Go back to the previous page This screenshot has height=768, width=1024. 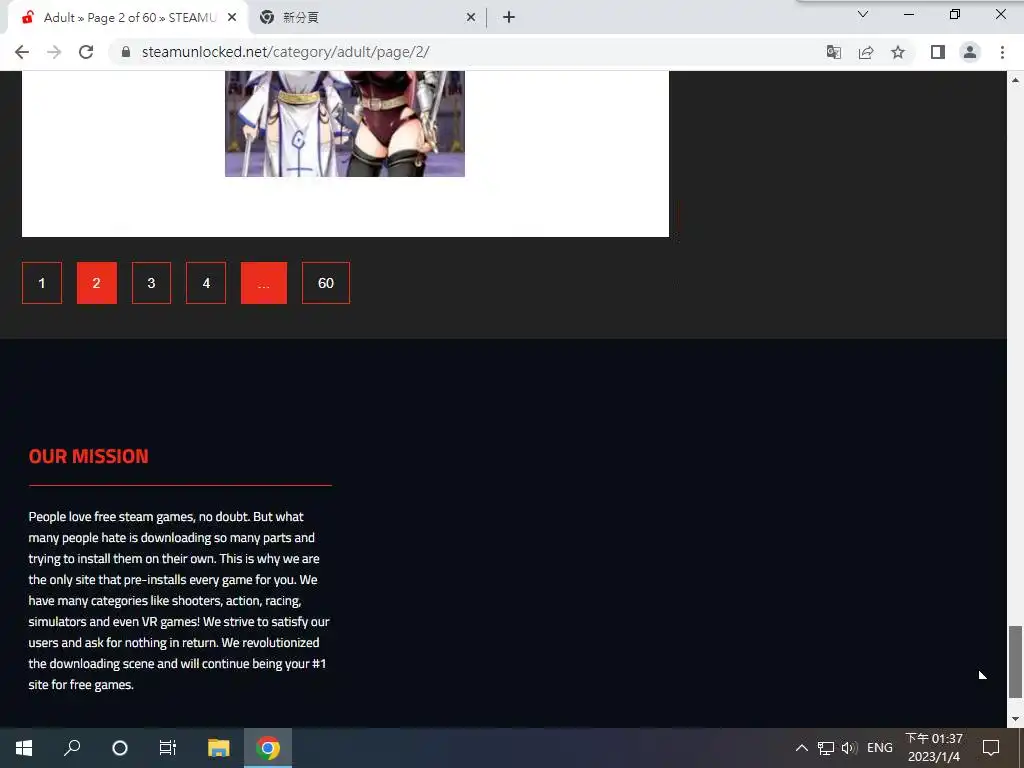click(22, 52)
